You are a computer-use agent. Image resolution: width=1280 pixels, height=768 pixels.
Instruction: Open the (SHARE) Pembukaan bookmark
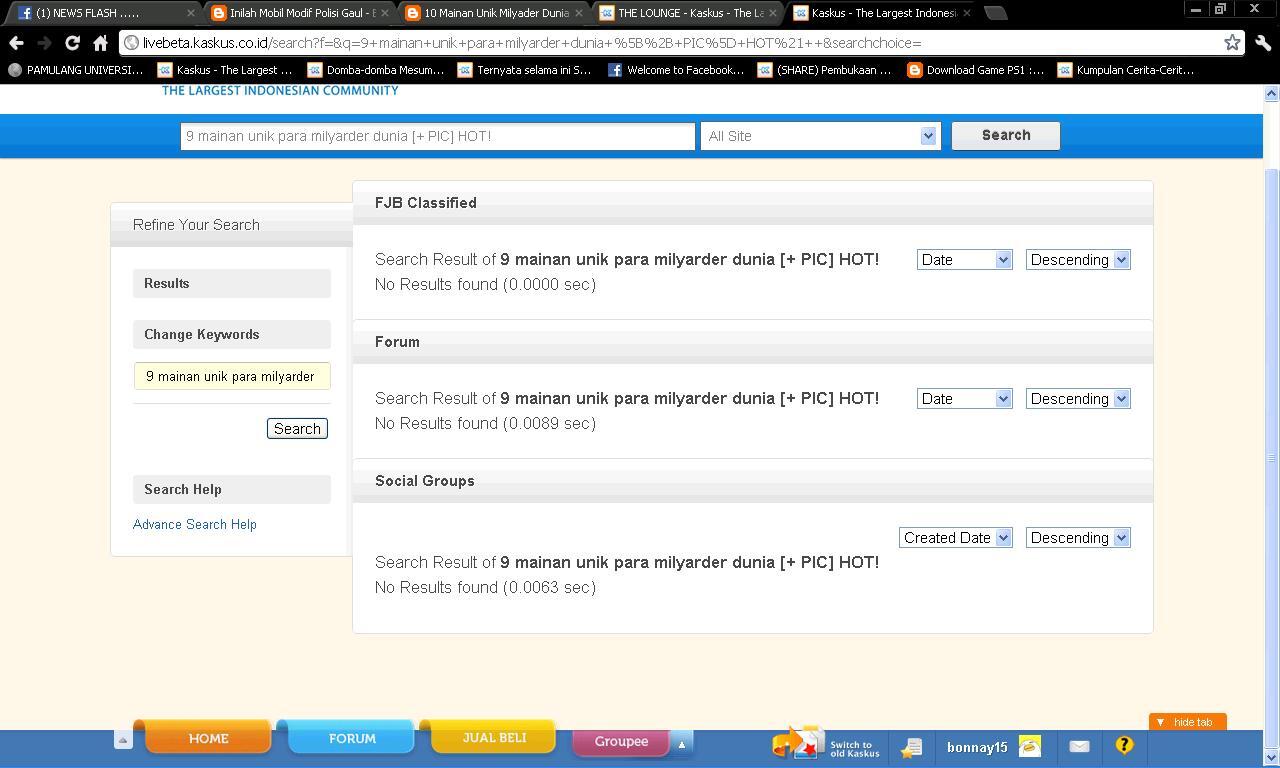point(826,70)
